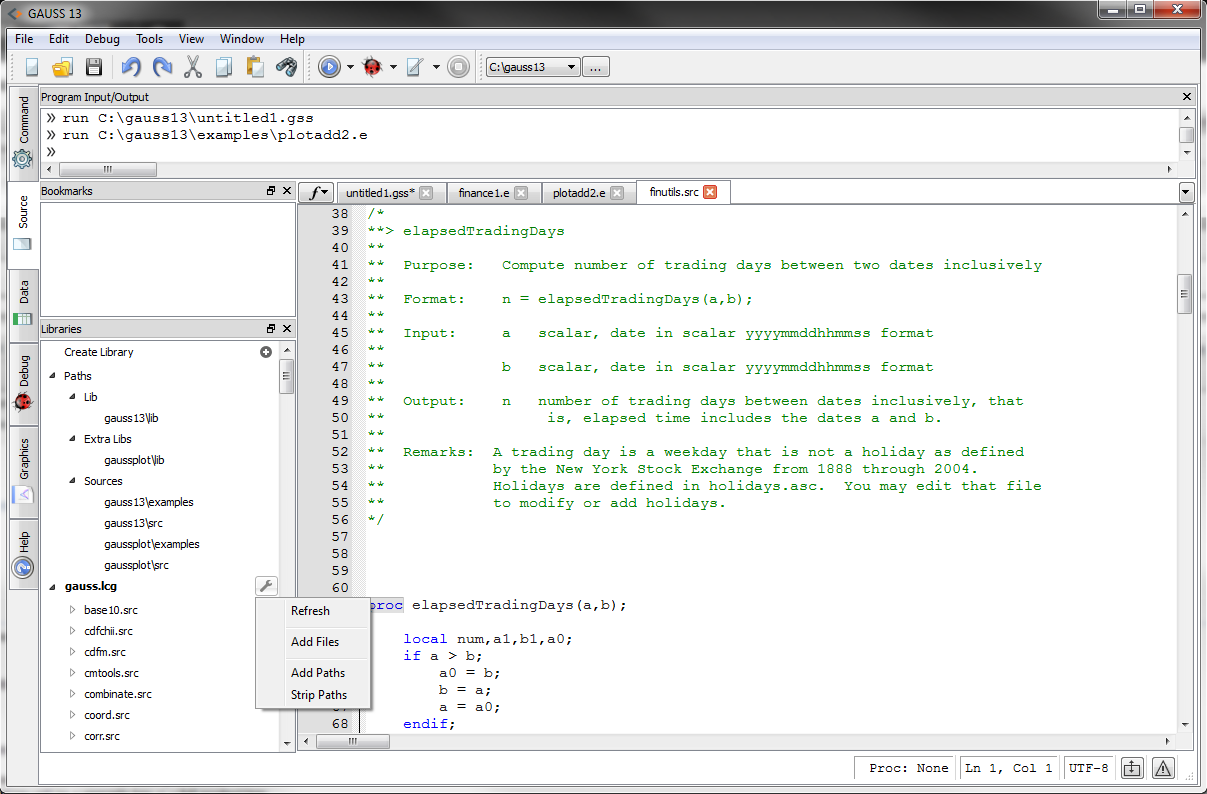This screenshot has height=794, width=1207.
Task: Click Create Library in Libraries panel
Action: pyautogui.click(x=99, y=352)
